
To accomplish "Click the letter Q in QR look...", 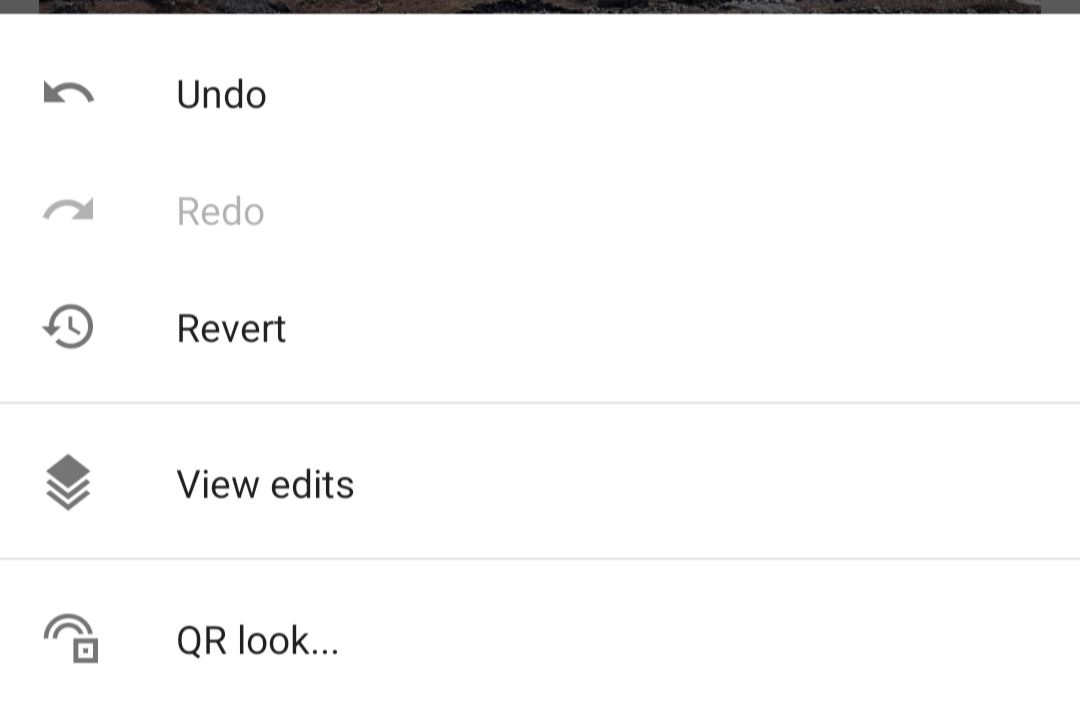I will [x=191, y=641].
